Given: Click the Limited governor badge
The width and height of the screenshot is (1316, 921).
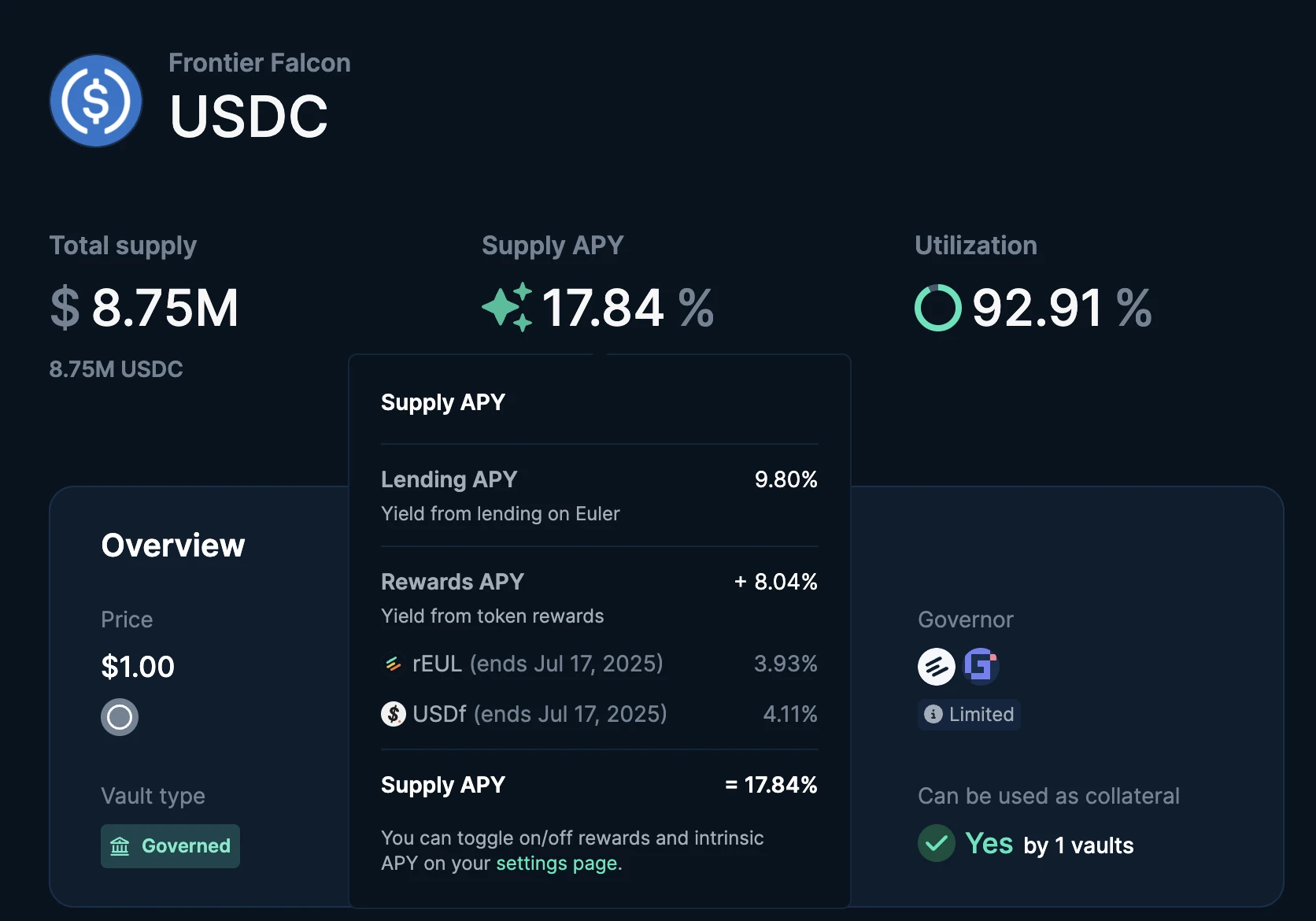Looking at the screenshot, I should 969,714.
